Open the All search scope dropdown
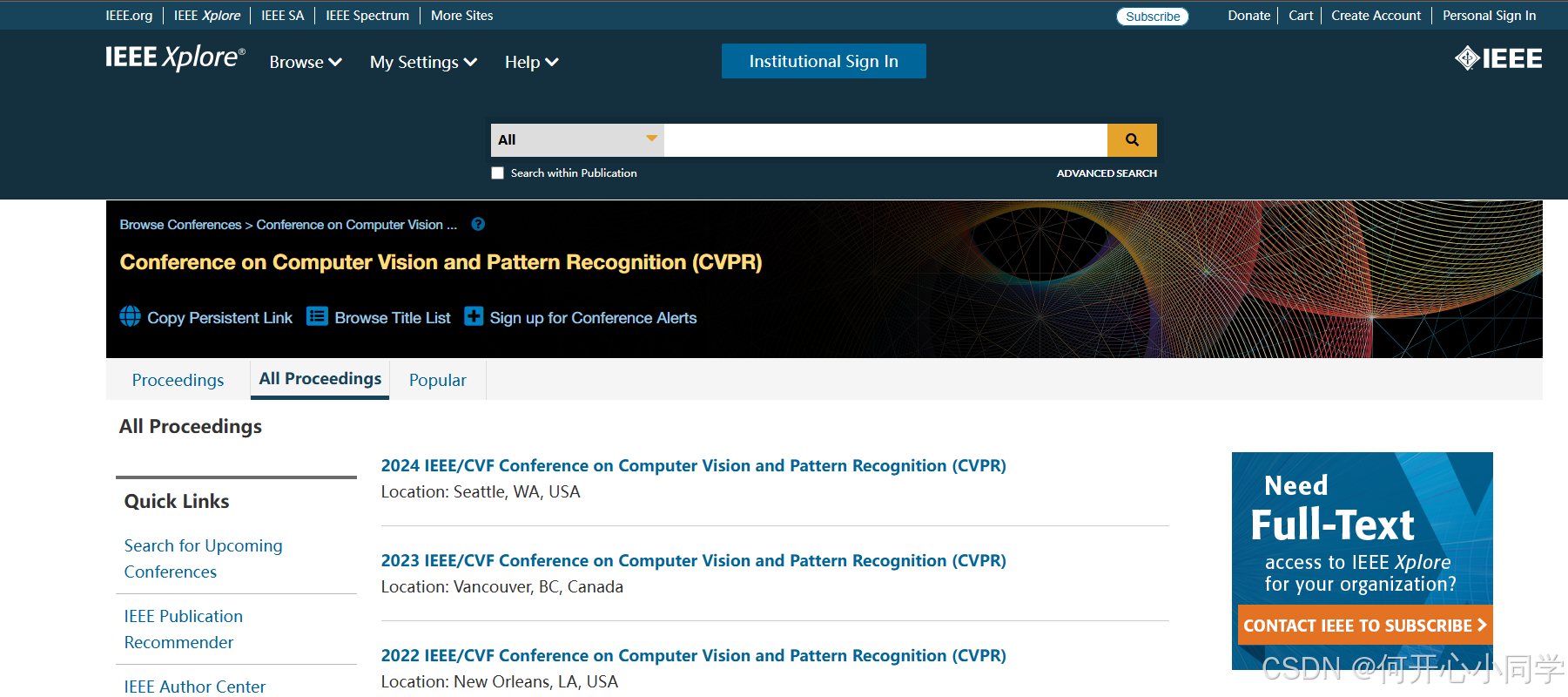The height and width of the screenshot is (697, 1568). pos(577,139)
